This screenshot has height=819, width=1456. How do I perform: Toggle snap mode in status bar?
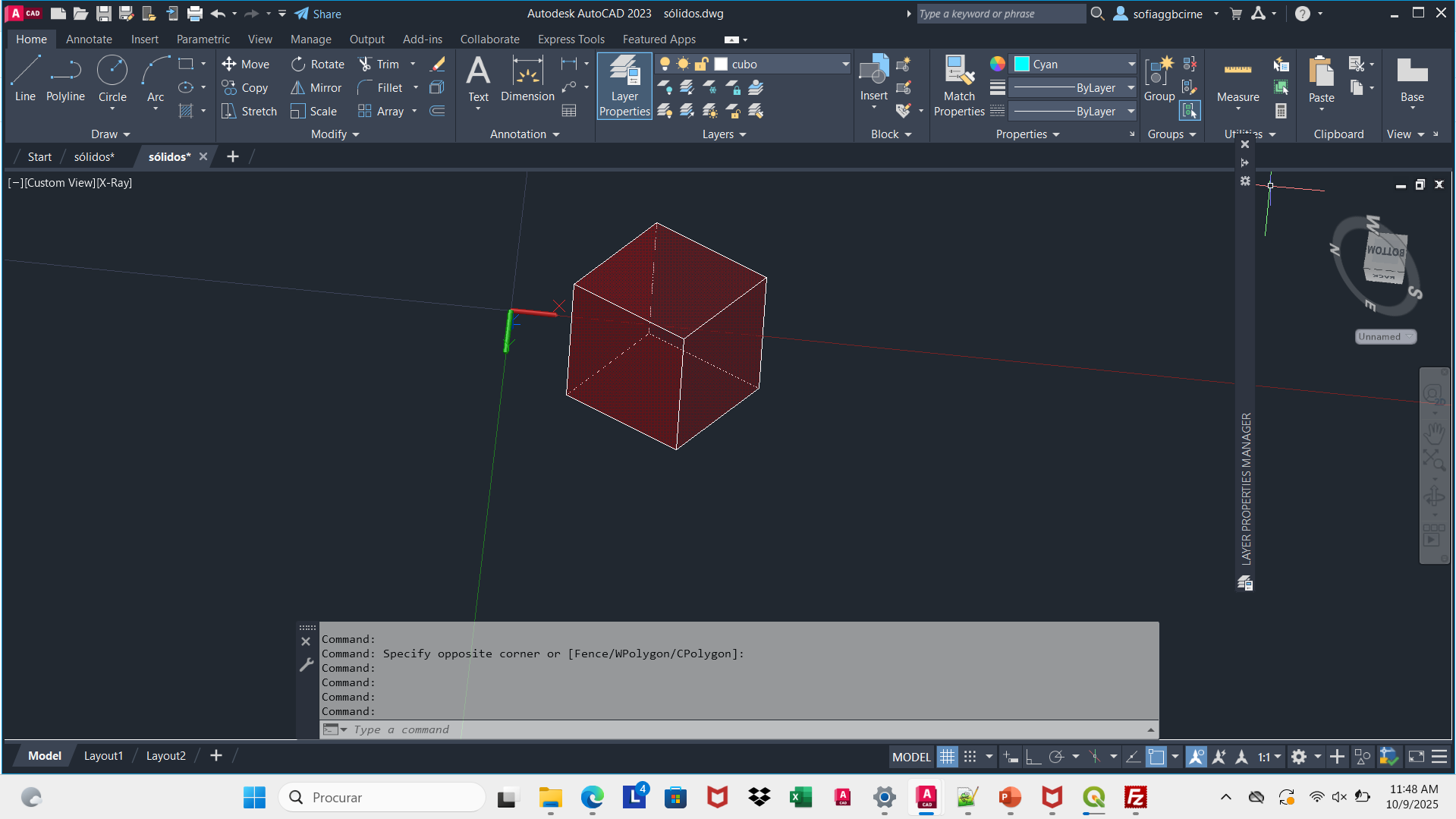tap(970, 757)
